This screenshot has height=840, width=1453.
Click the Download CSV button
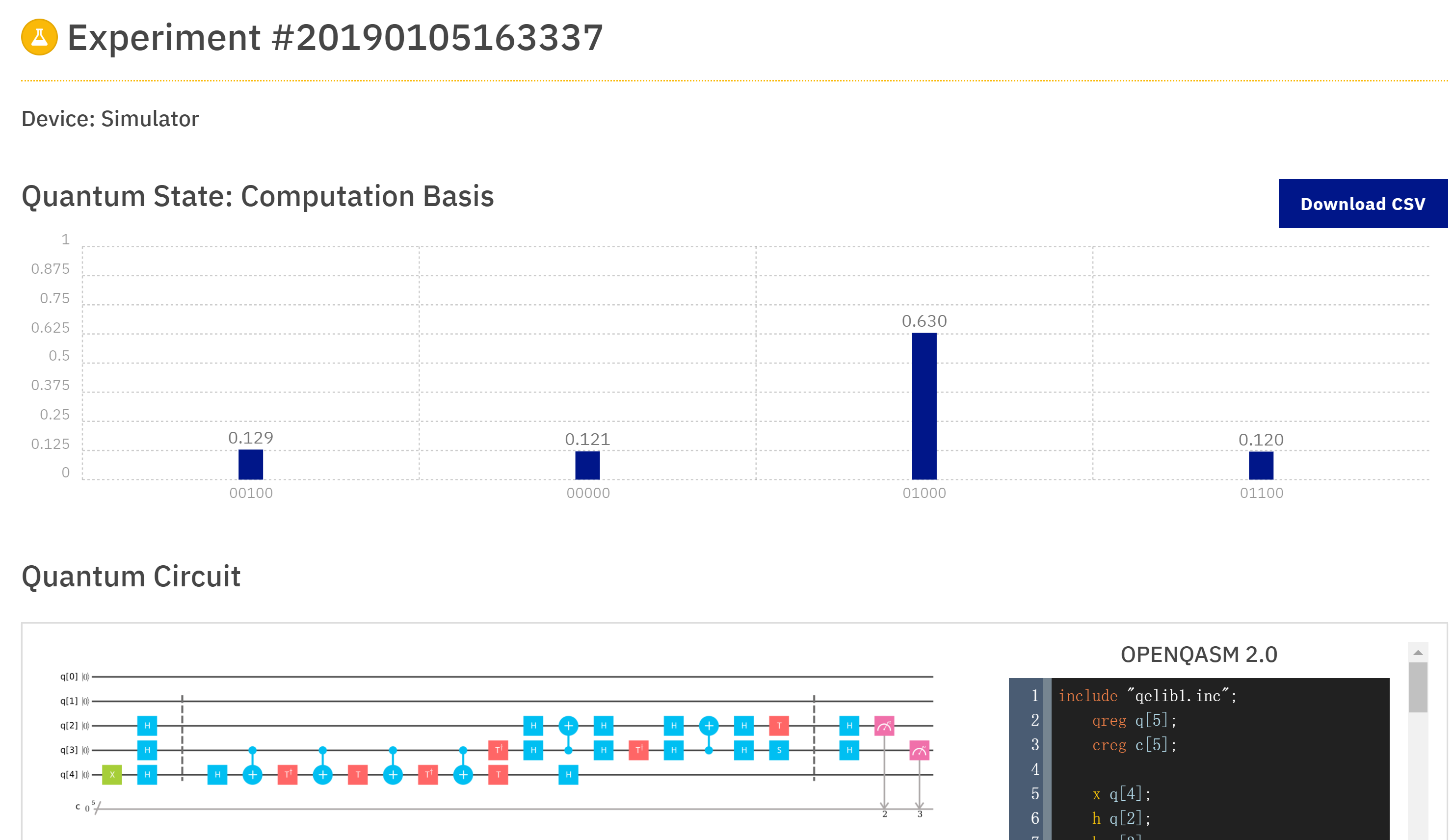pos(1363,204)
